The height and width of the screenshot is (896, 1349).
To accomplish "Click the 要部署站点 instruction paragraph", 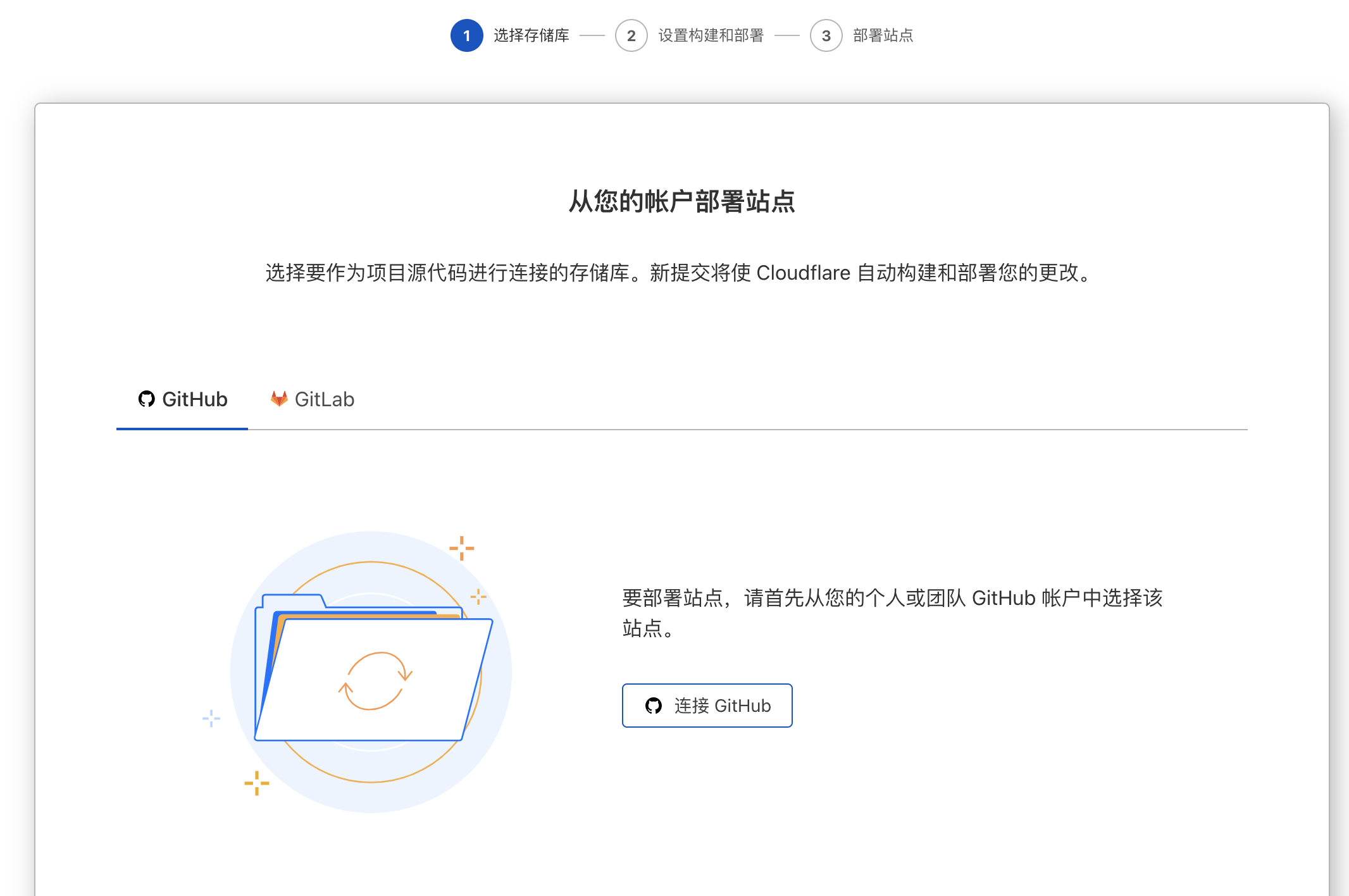I will point(892,613).
